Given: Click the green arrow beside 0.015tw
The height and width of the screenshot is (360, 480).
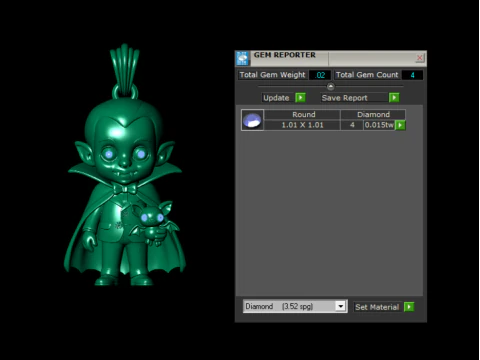Looking at the screenshot, I should [400, 125].
